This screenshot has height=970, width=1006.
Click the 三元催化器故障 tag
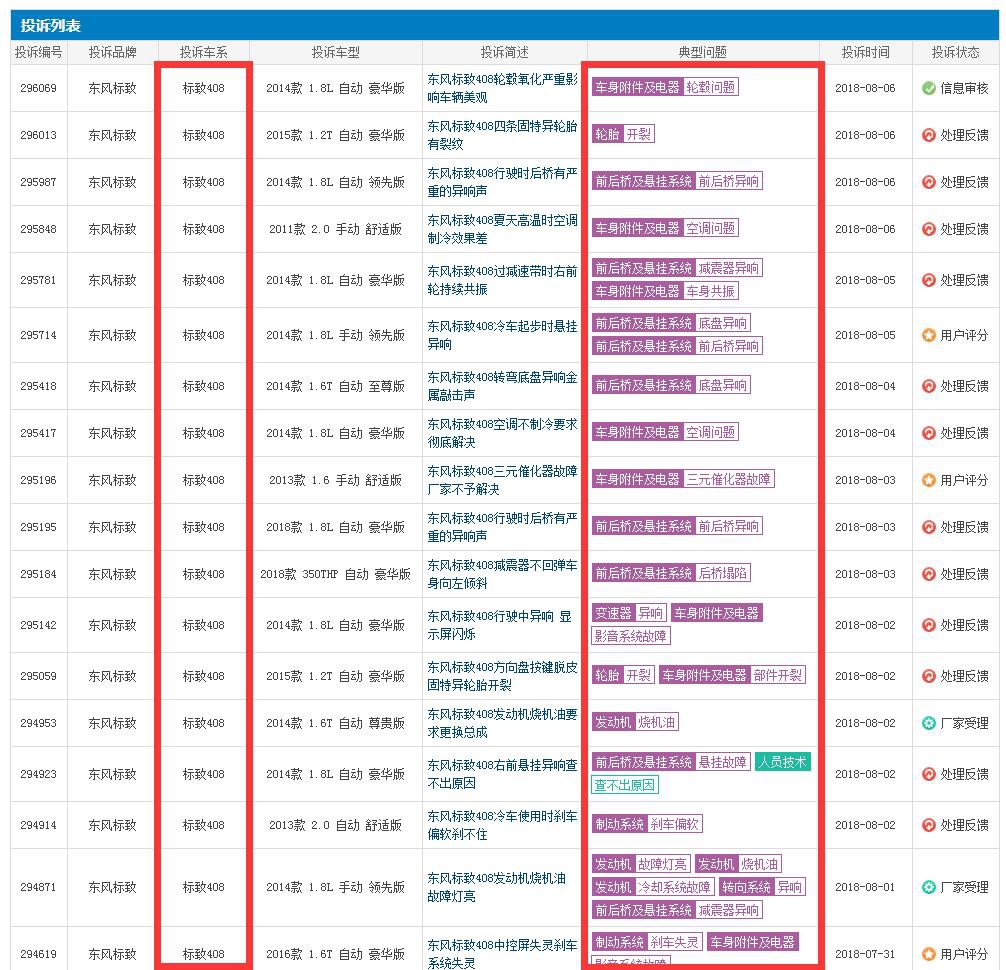click(x=728, y=479)
